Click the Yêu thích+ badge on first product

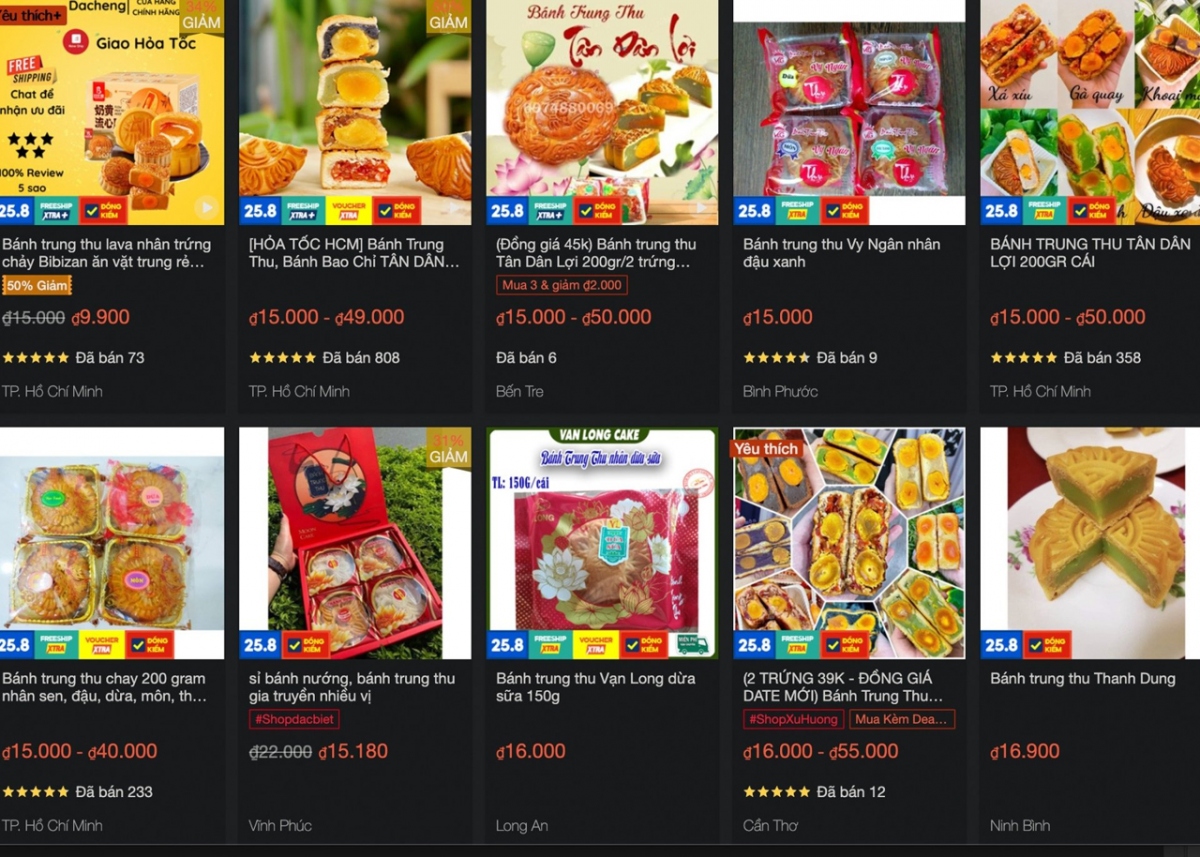(x=30, y=14)
